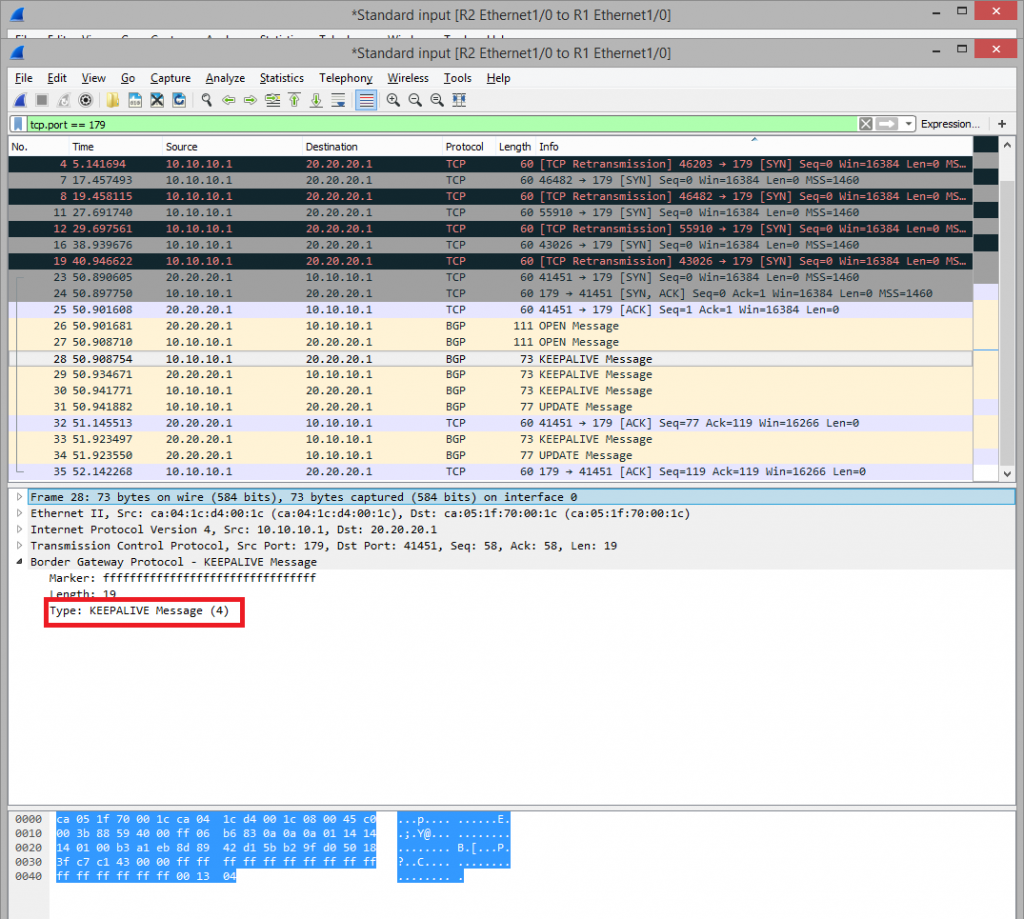
Task: Toggle the reload capture file icon
Action: point(178,100)
